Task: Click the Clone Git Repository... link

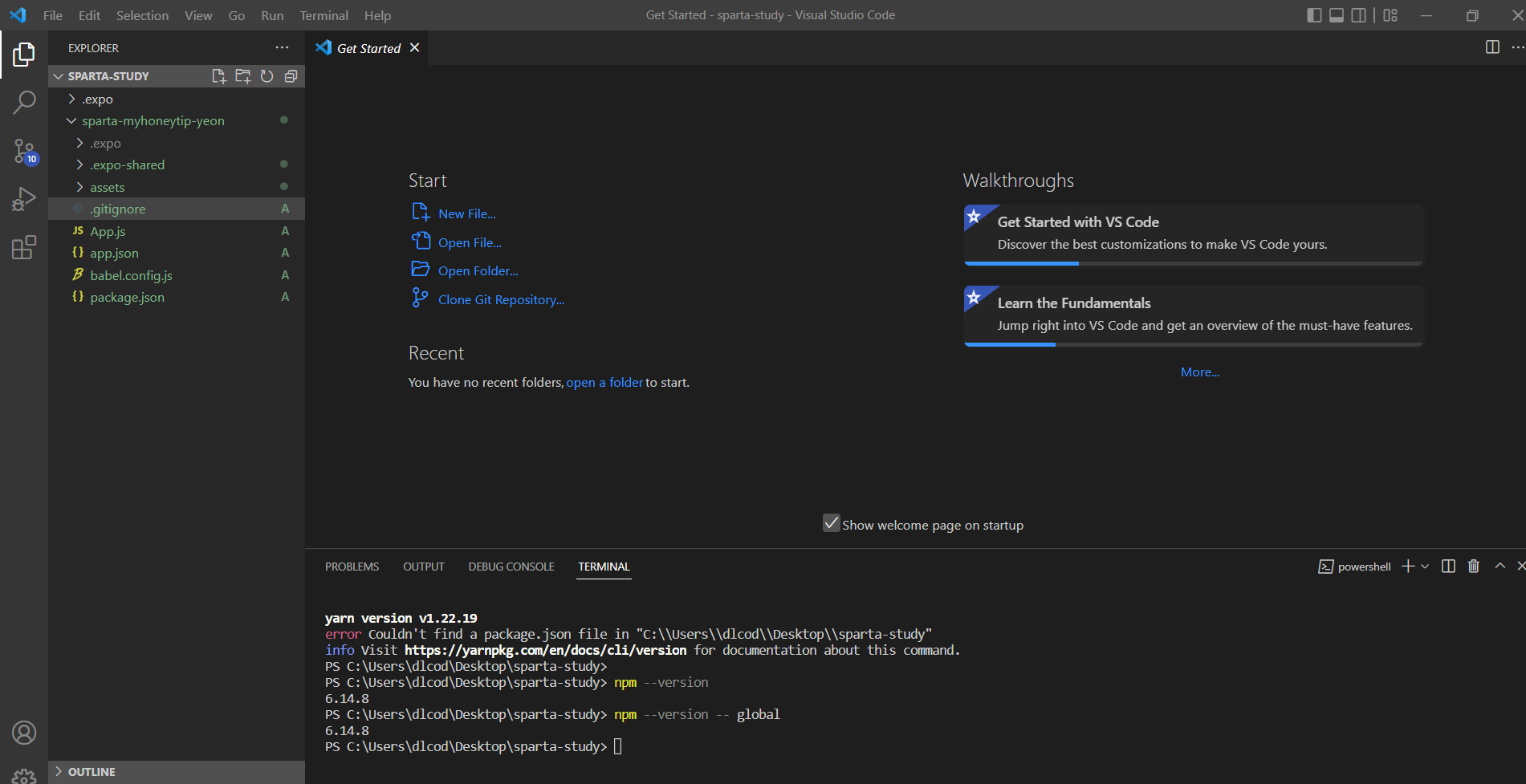Action: (502, 300)
